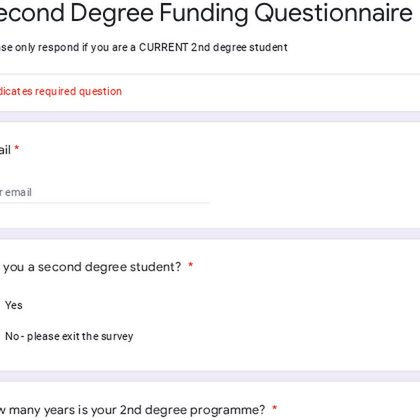Click the word "CURRENT" in the description
Image resolution: width=420 pixels, height=420 pixels.
point(164,47)
